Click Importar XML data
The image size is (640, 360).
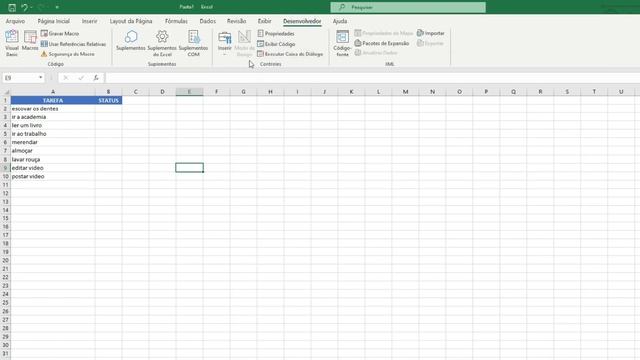click(x=431, y=33)
